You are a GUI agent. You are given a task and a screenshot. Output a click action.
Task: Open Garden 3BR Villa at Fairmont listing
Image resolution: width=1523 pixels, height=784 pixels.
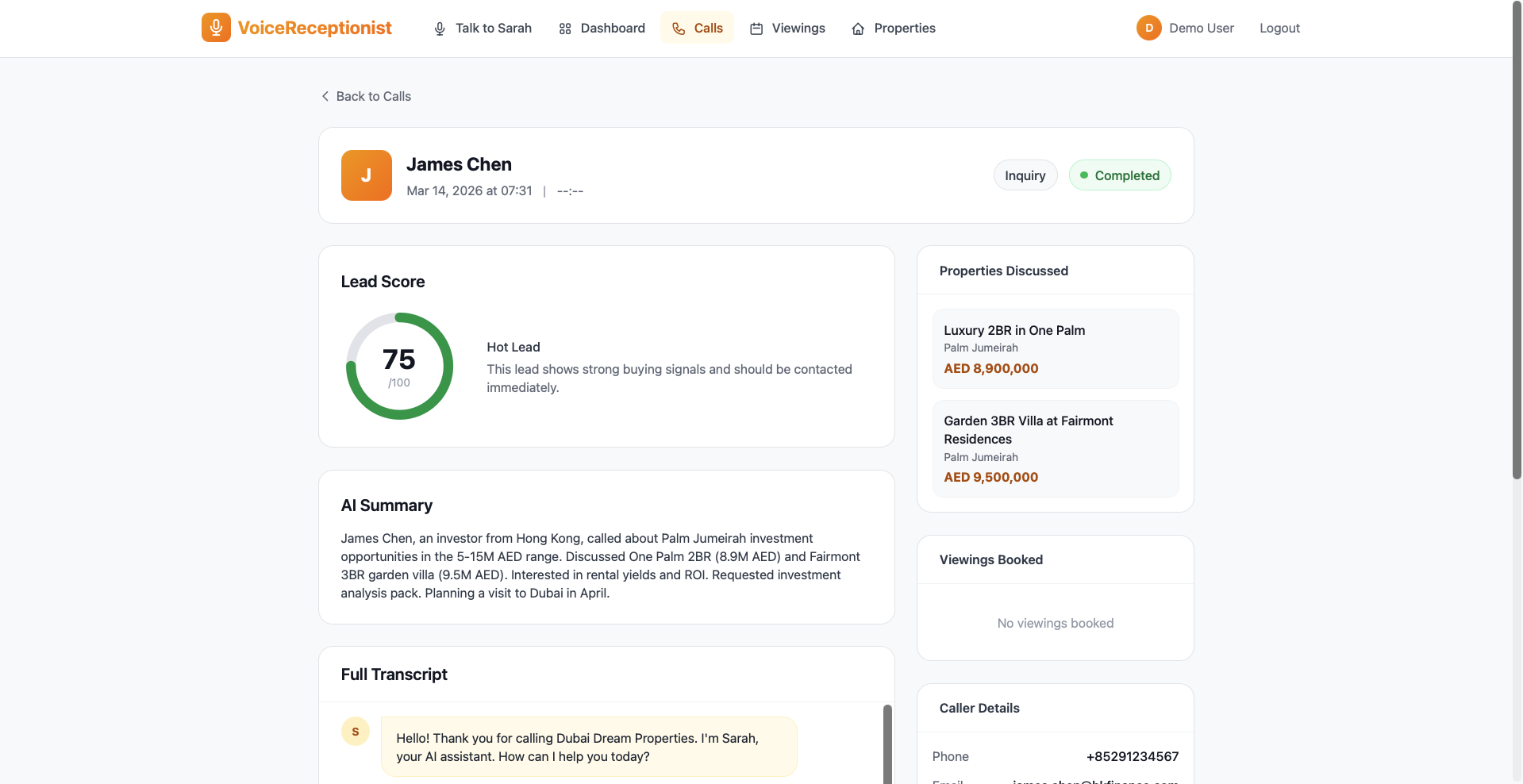click(1055, 448)
